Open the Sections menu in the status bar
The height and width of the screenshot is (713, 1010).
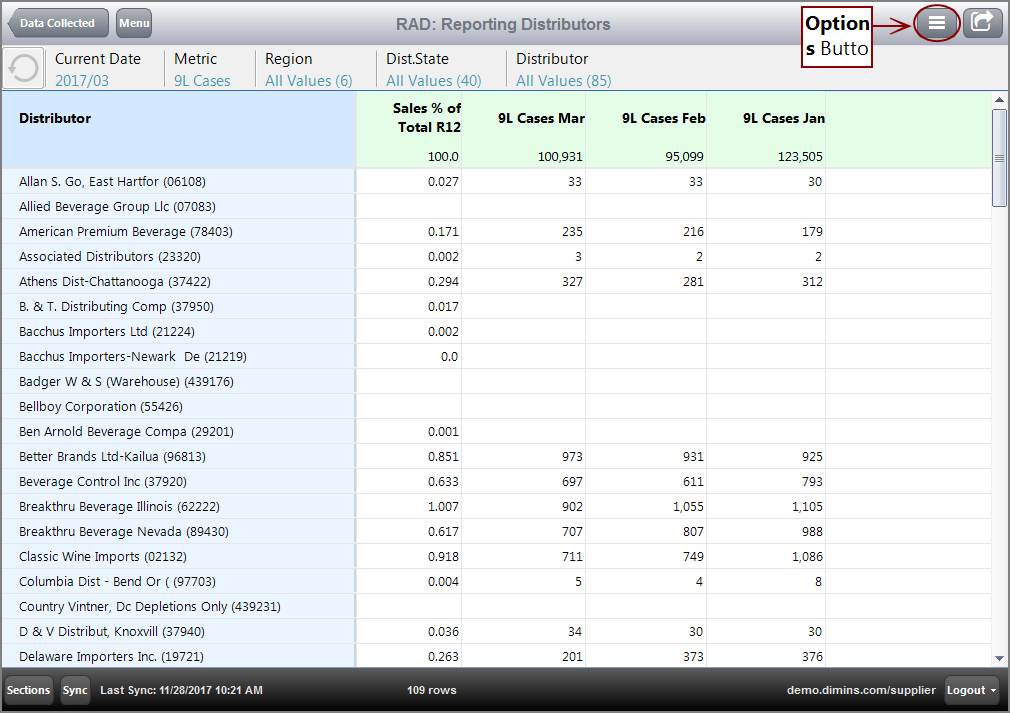(x=28, y=690)
